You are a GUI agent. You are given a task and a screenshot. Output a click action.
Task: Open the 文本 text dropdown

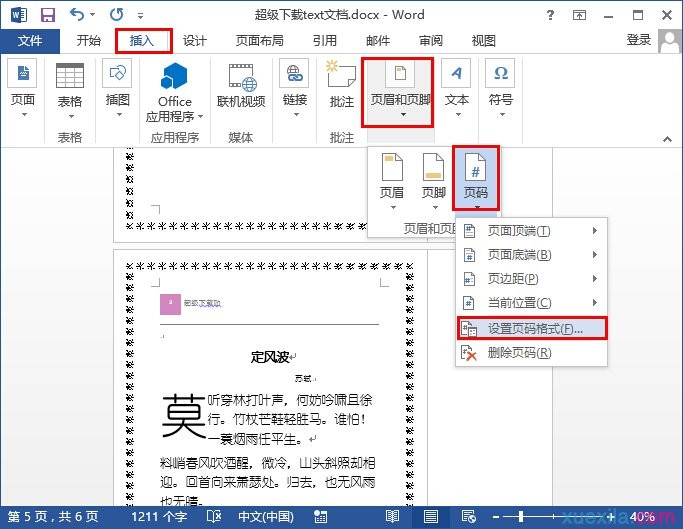coord(456,89)
